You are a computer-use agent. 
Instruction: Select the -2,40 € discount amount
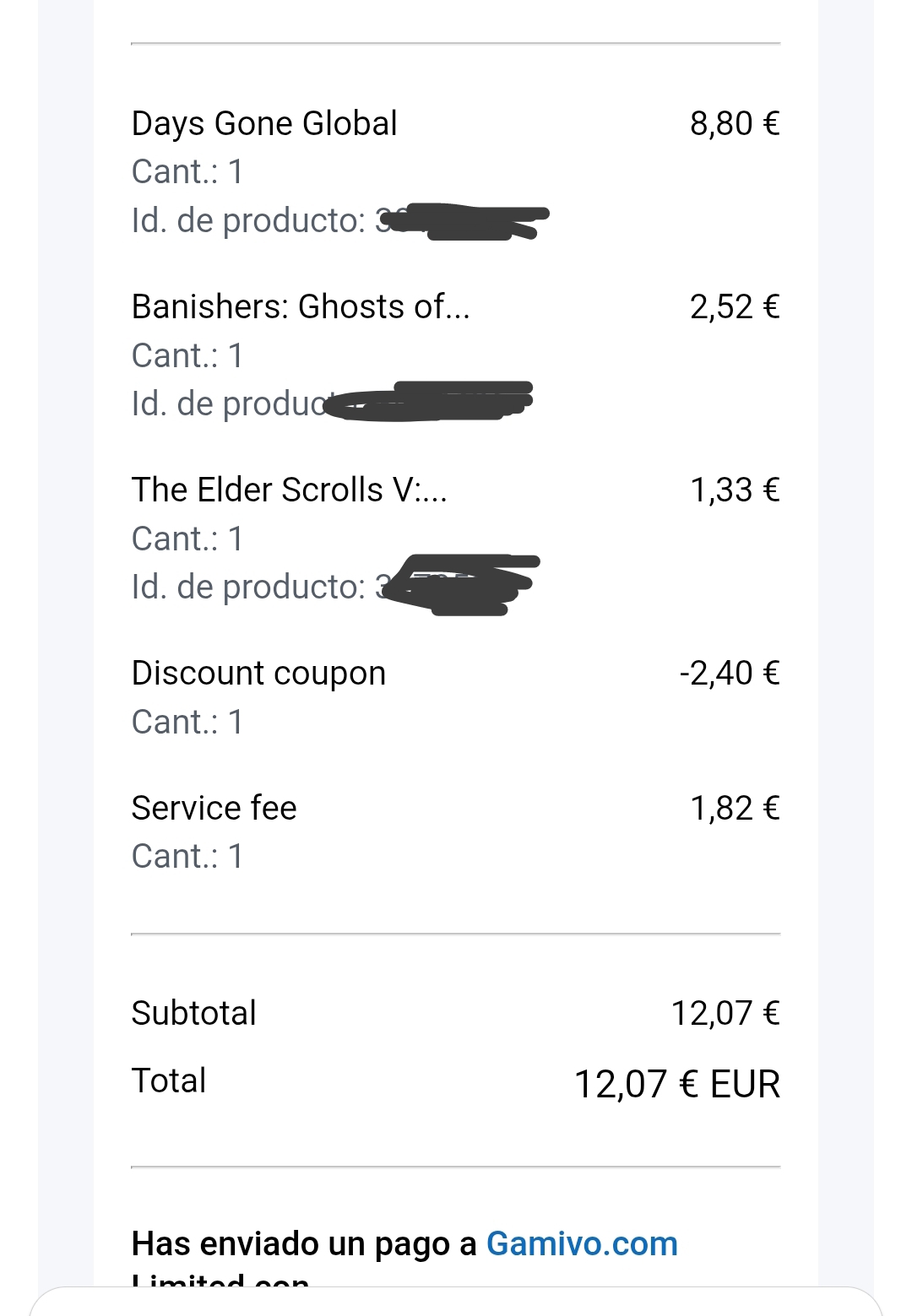click(729, 673)
